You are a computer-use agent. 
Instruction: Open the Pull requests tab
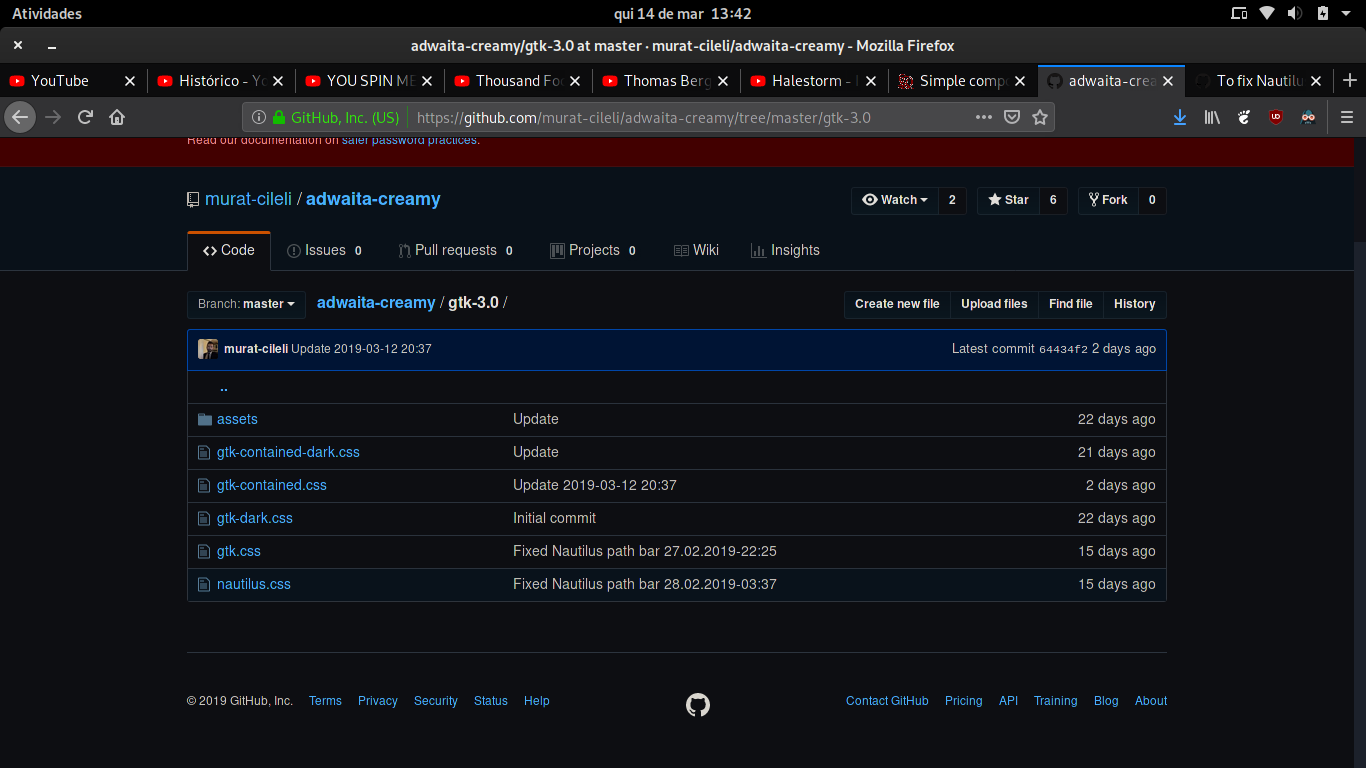pos(455,250)
